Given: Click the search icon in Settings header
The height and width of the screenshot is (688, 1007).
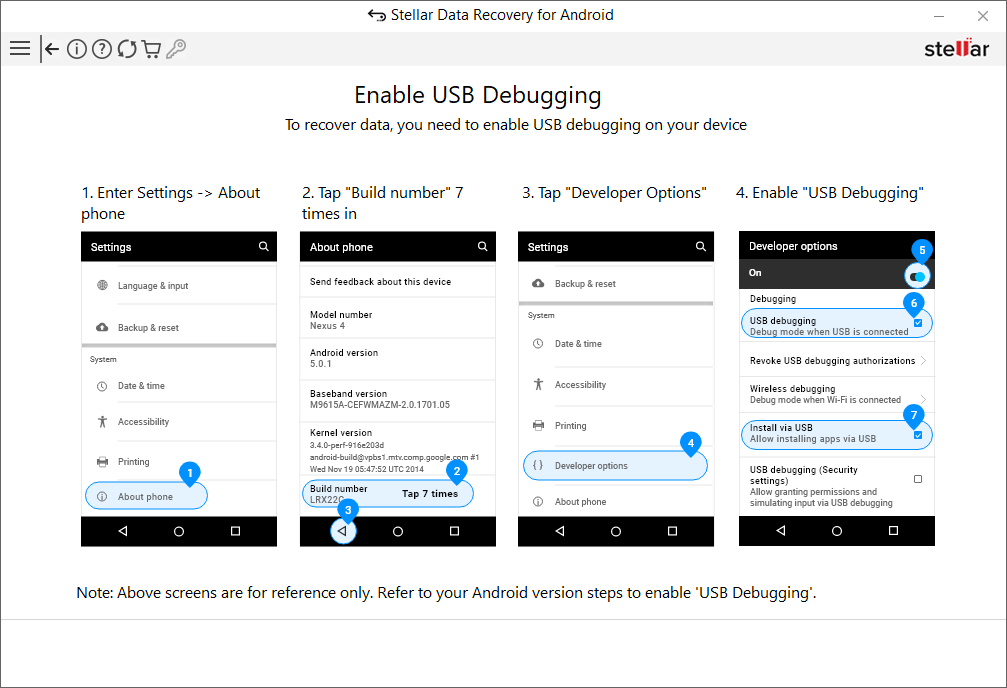Looking at the screenshot, I should click(263, 246).
